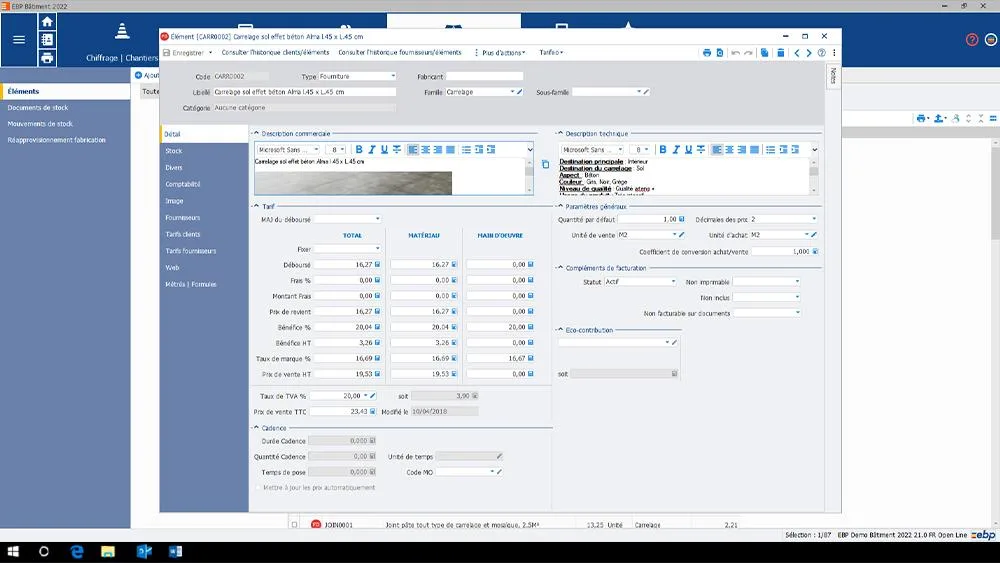Click into the Fabricant input field
The image size is (1000, 563).
[x=484, y=77]
